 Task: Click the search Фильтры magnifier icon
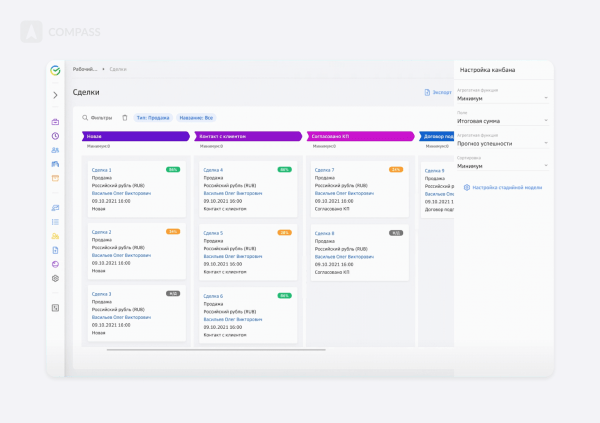[86, 117]
